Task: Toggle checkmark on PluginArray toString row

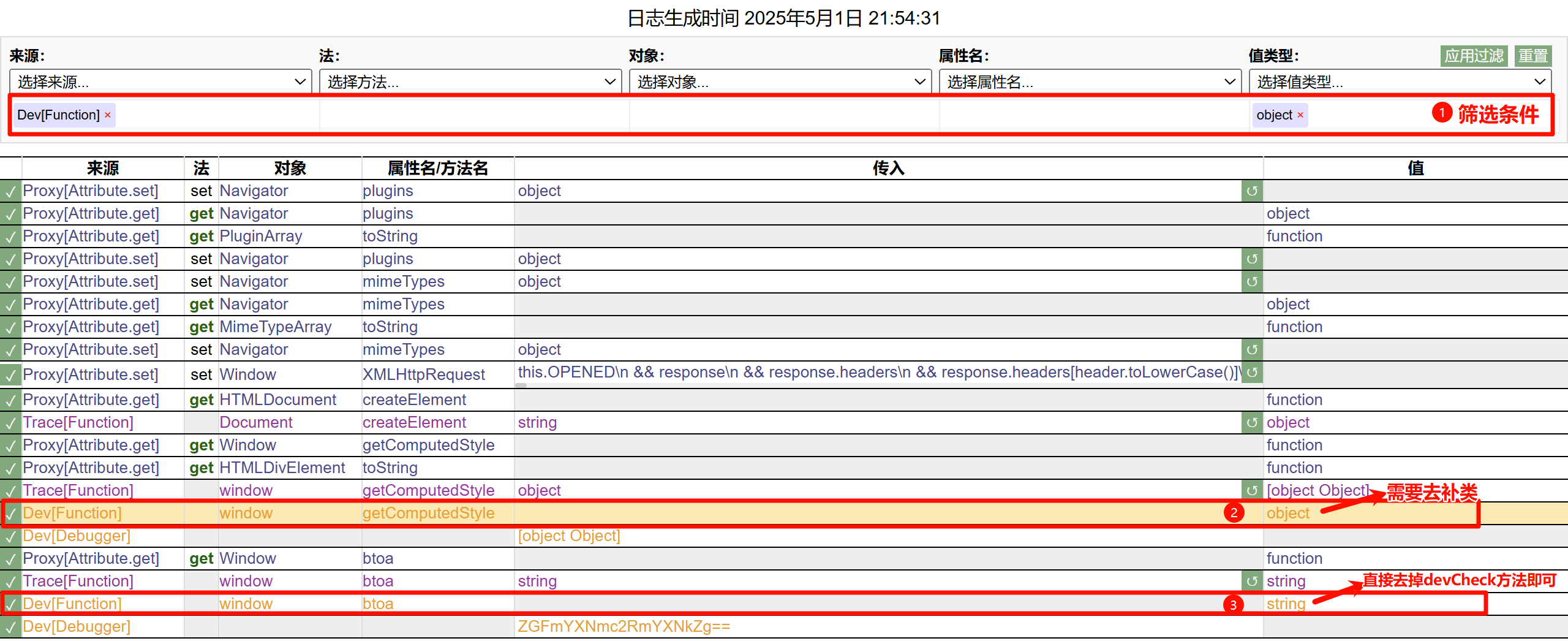Action: (x=10, y=237)
